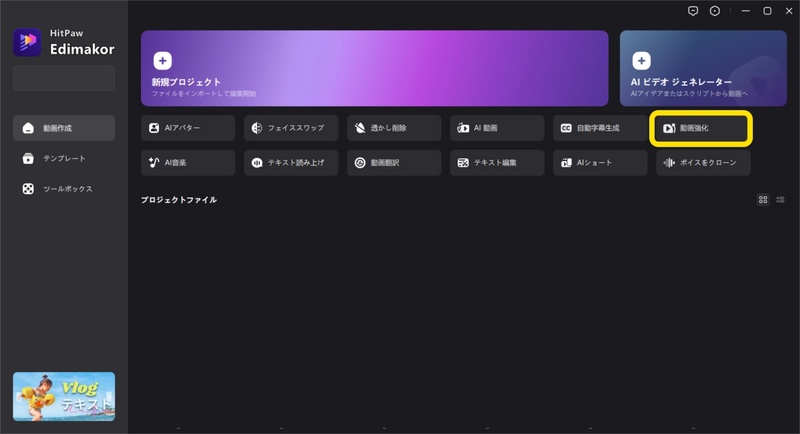Switch project files to grid view

(763, 200)
